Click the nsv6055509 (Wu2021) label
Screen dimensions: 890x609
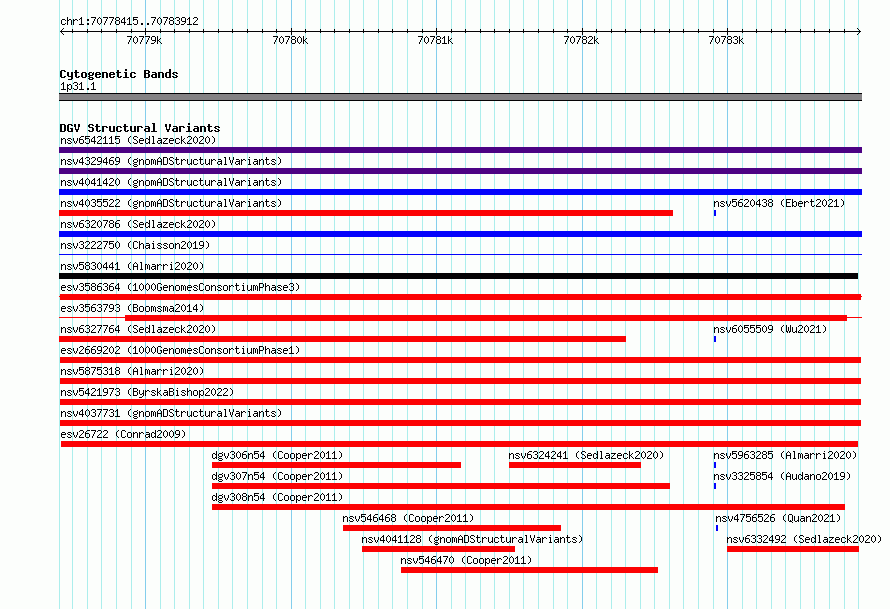[x=770, y=329]
